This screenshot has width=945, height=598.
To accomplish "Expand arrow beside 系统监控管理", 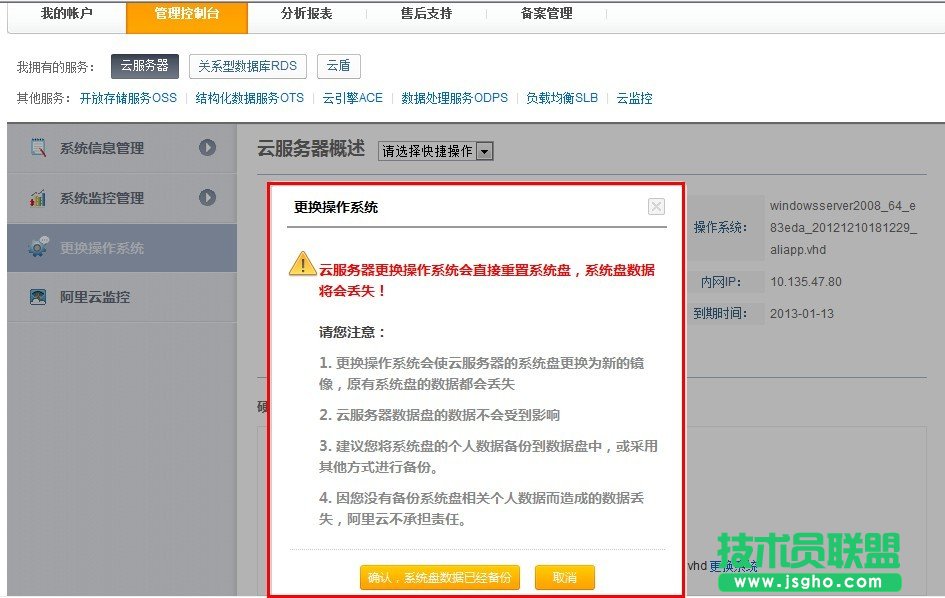I will [207, 198].
